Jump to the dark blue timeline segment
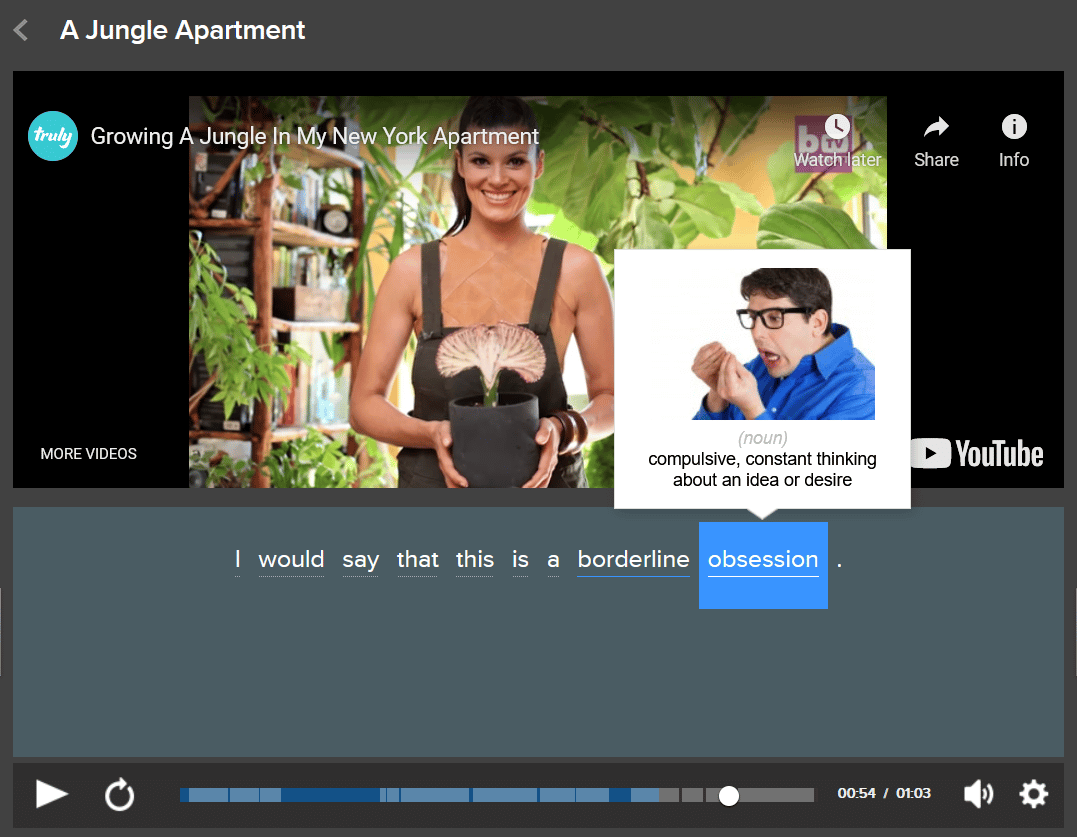The width and height of the screenshot is (1077, 837). pos(330,795)
